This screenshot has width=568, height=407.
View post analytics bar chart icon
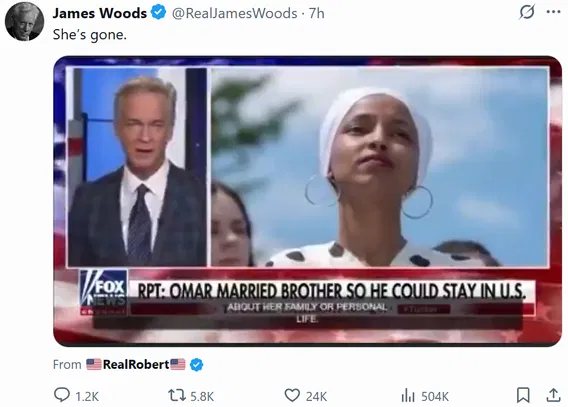pos(408,396)
